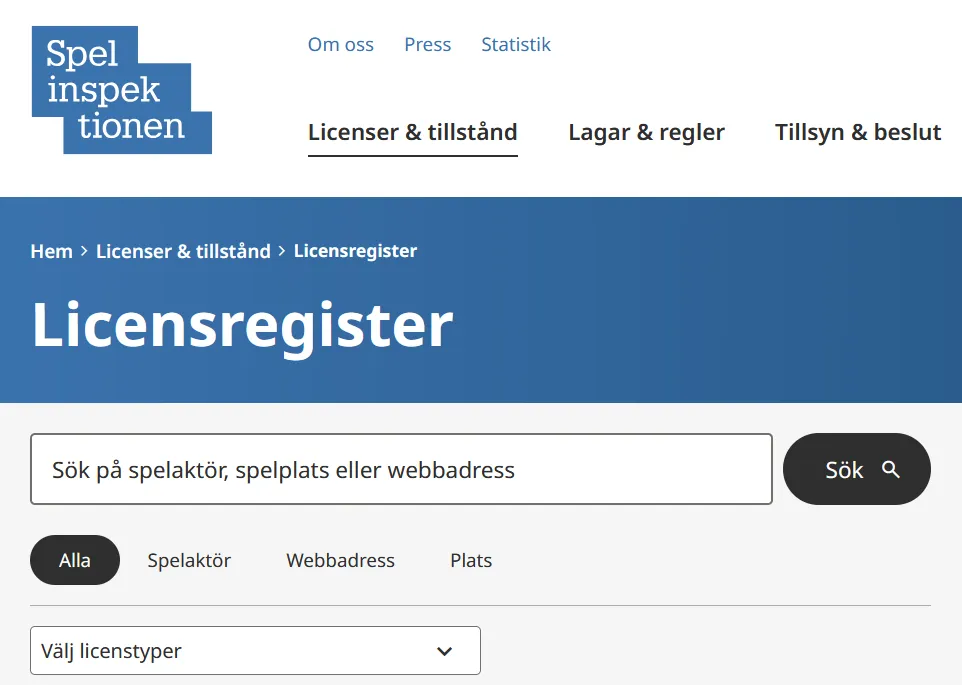Click the chevron on Välj licenstyper
962x685 pixels.
[445, 650]
